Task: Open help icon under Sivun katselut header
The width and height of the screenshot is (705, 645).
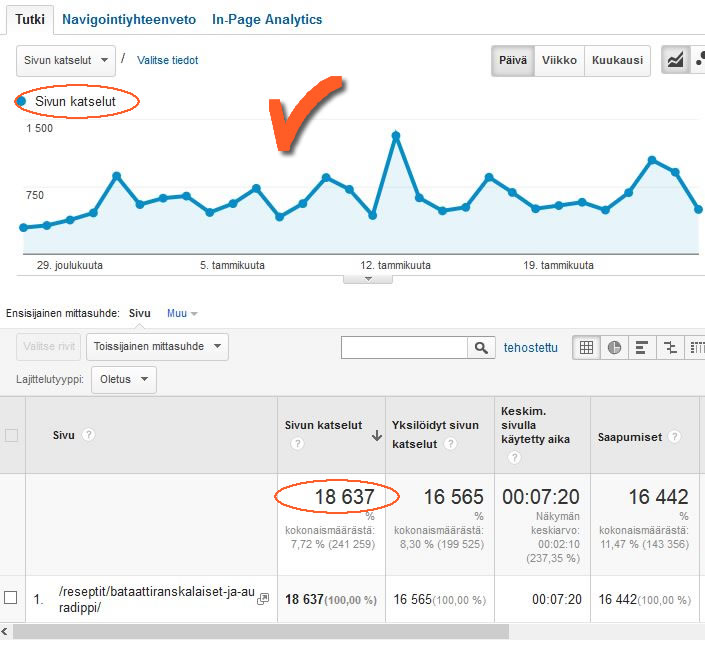Action: 297,444
